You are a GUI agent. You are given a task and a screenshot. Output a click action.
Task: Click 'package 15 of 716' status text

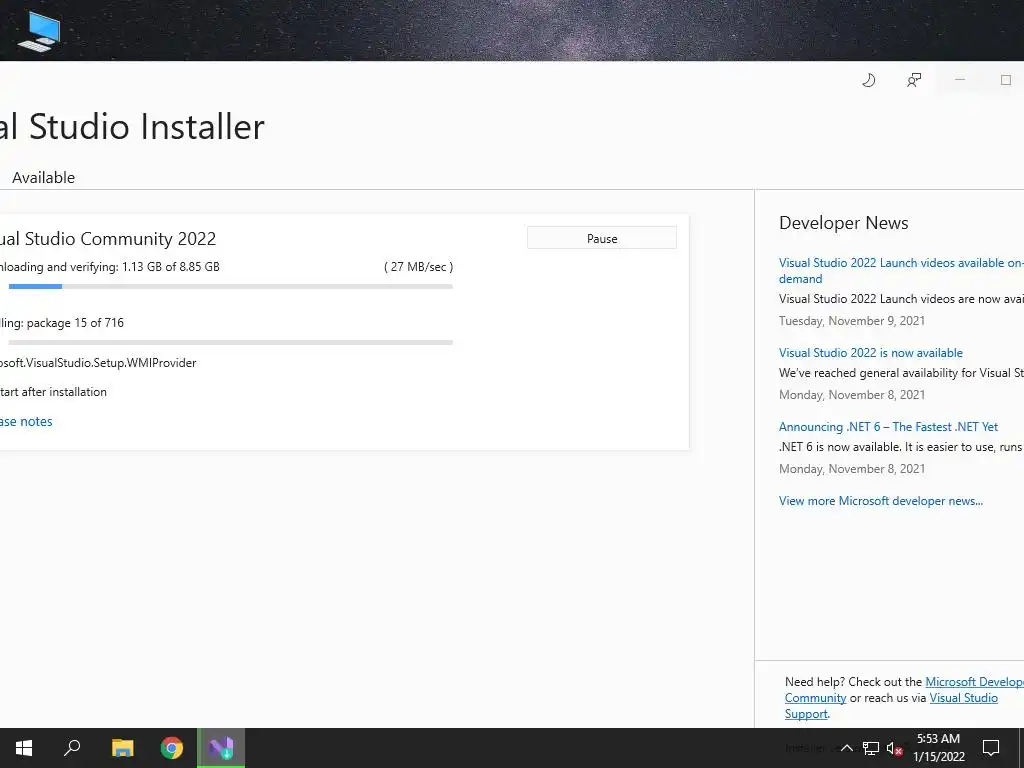coord(75,323)
